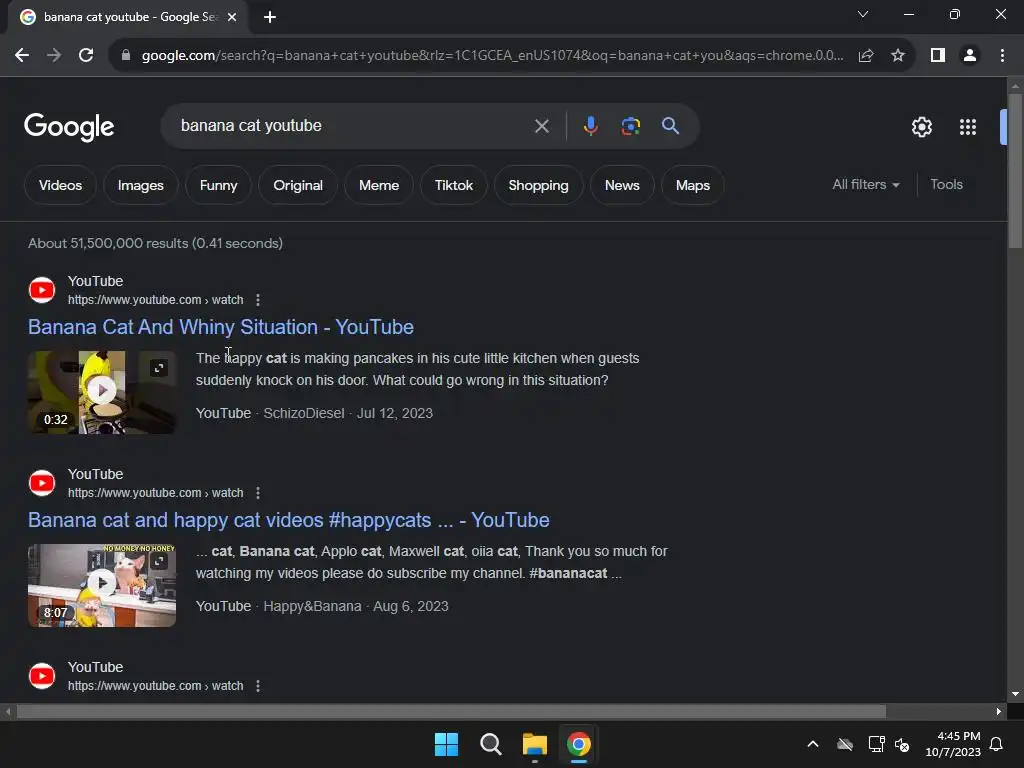Click the muted volume tray icon
1024x768 pixels.
click(x=902, y=744)
